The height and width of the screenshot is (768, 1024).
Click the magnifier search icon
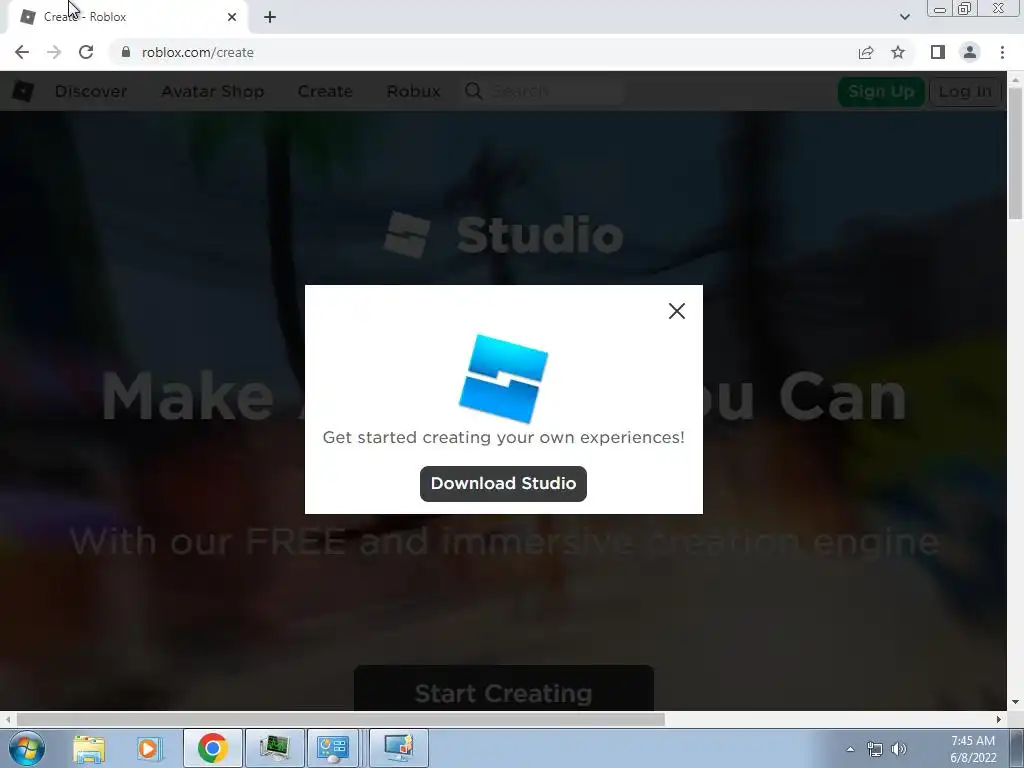click(x=473, y=91)
